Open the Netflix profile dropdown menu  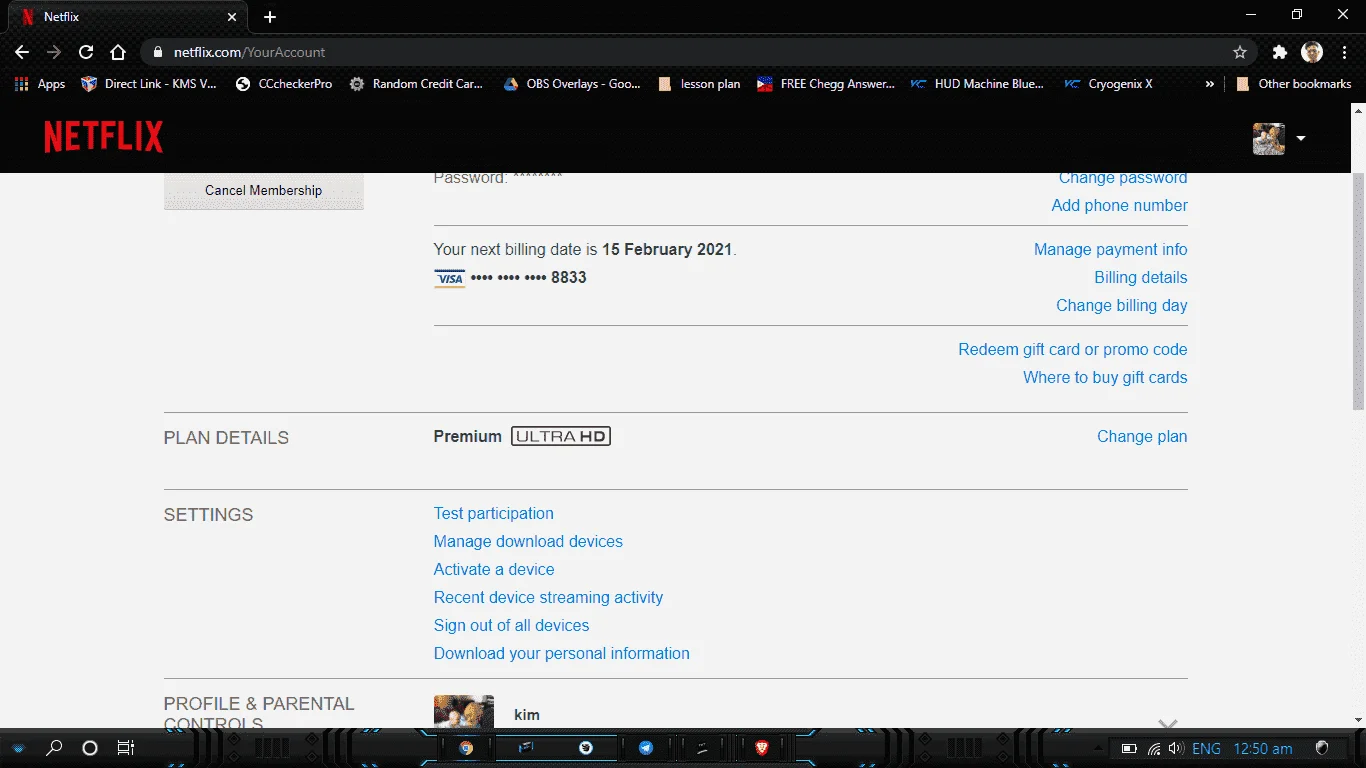1280,138
